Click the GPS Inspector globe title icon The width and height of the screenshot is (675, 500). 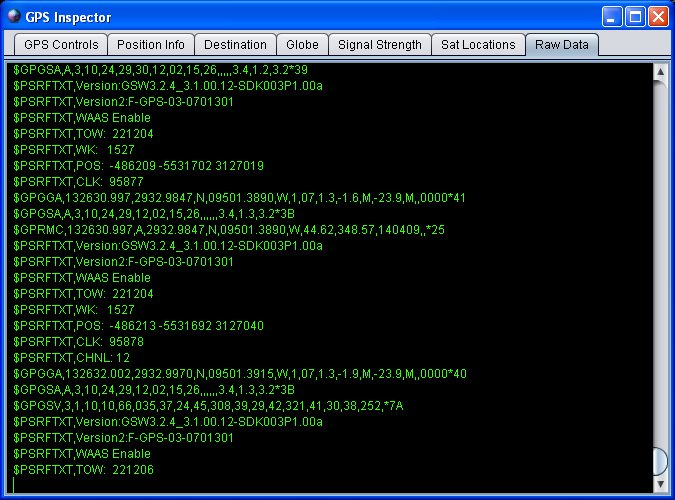(14, 16)
